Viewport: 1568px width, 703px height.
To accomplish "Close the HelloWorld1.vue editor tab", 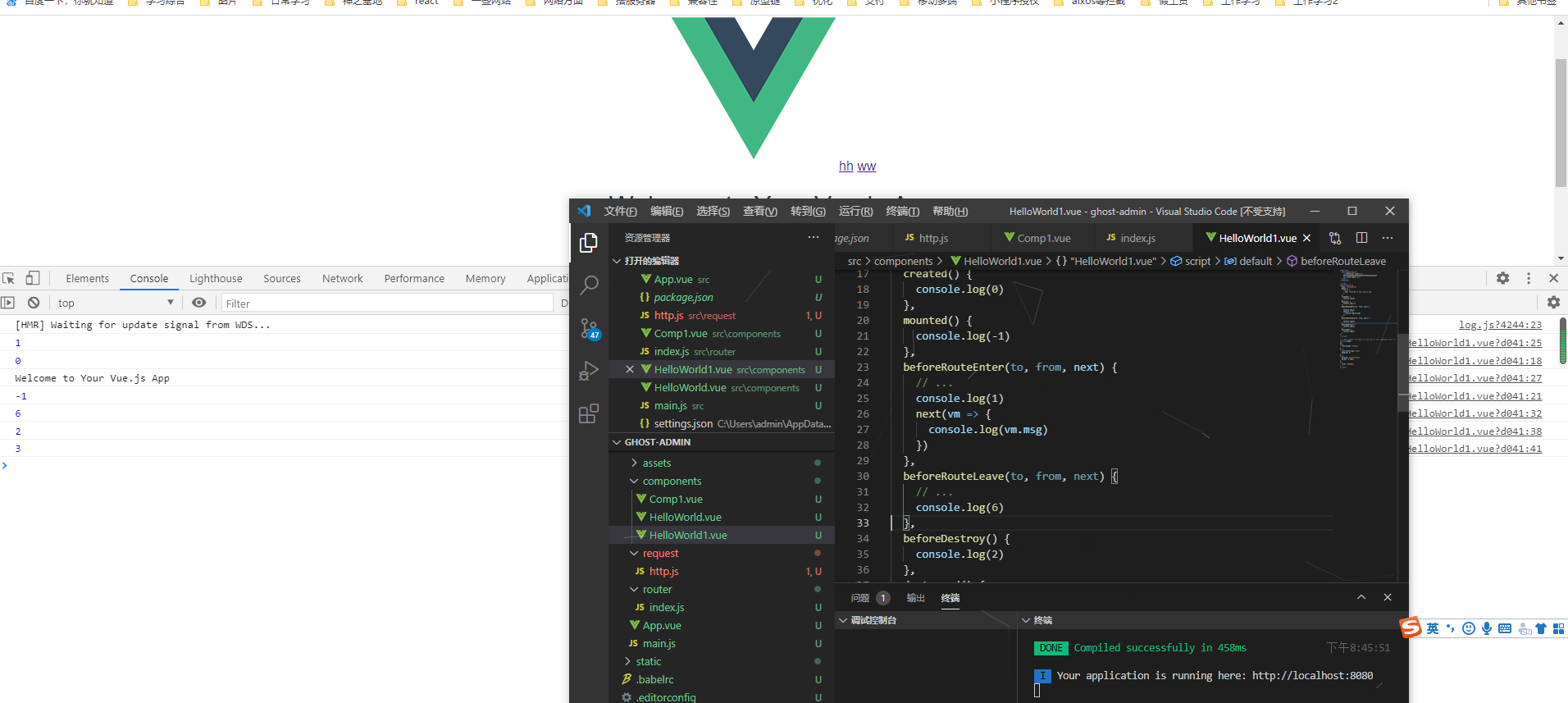I will [1307, 238].
